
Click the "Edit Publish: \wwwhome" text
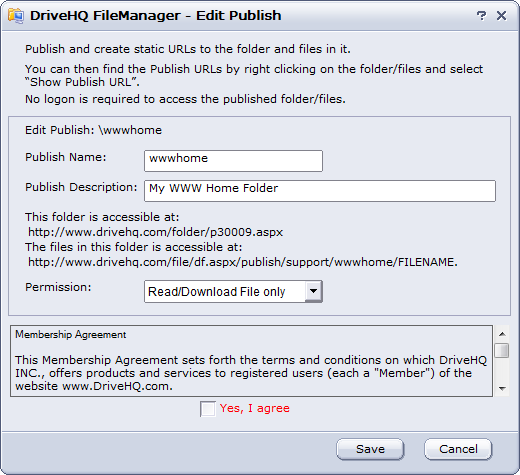coord(93,130)
